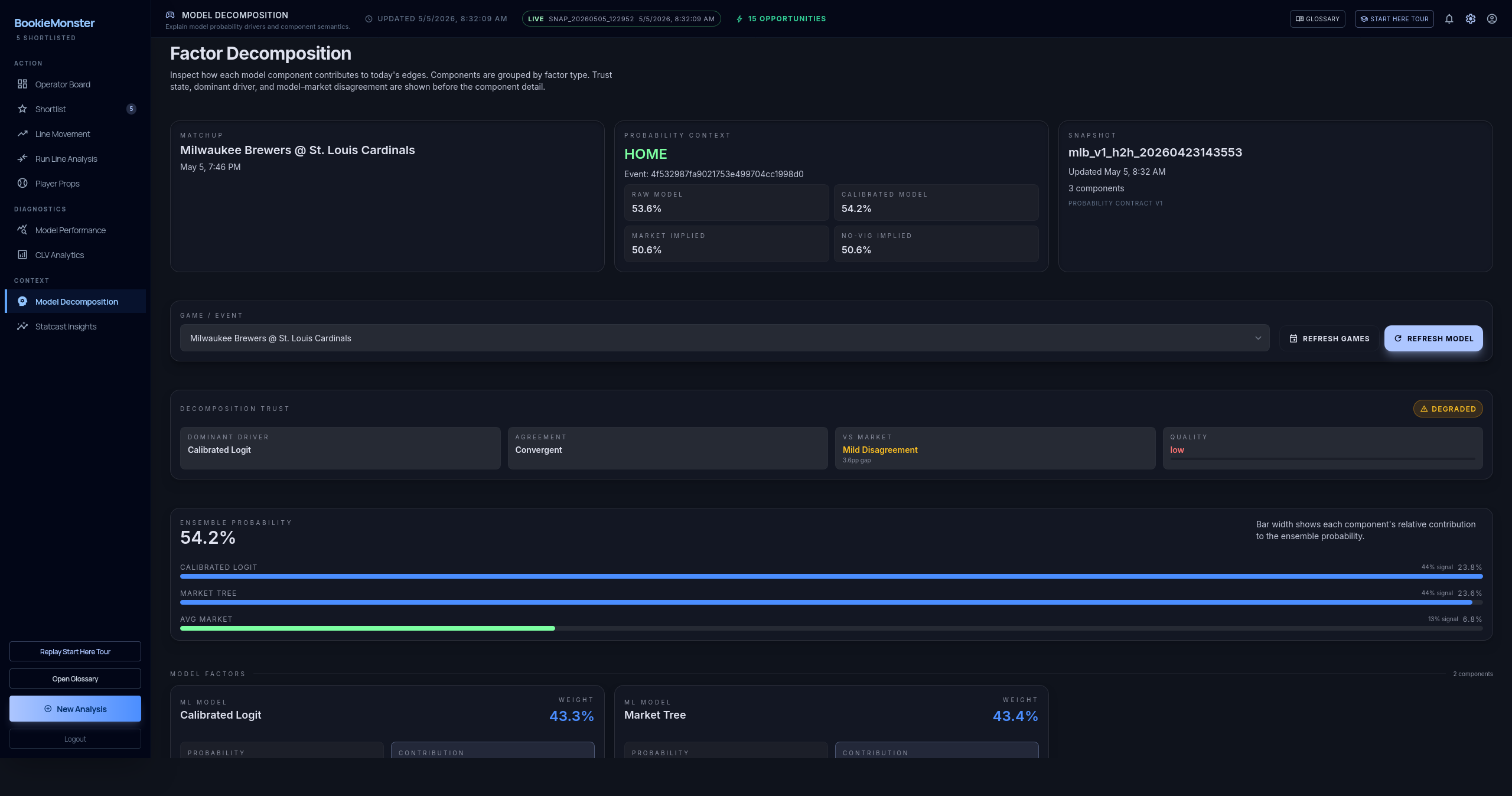
Task: Click the game dropdown chevron arrow
Action: (x=1258, y=338)
